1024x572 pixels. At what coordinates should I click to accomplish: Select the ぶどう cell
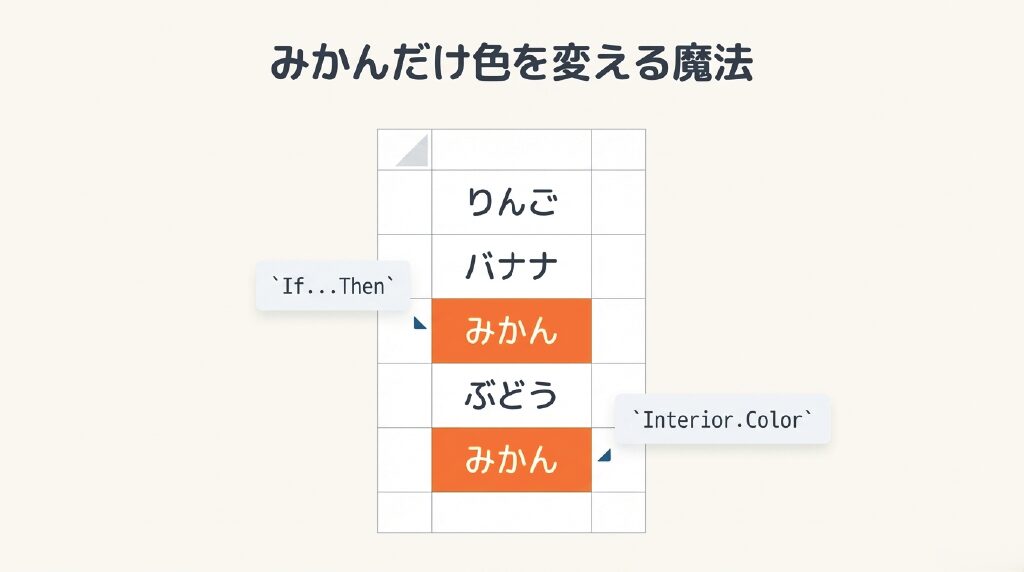[x=512, y=395]
